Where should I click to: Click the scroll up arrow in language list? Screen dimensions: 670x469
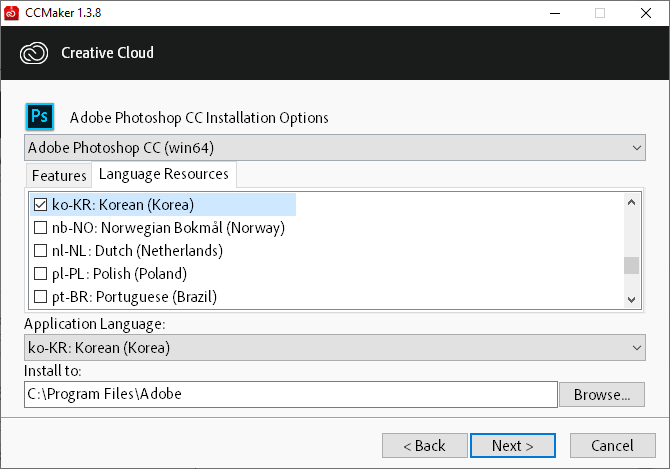pyautogui.click(x=632, y=202)
